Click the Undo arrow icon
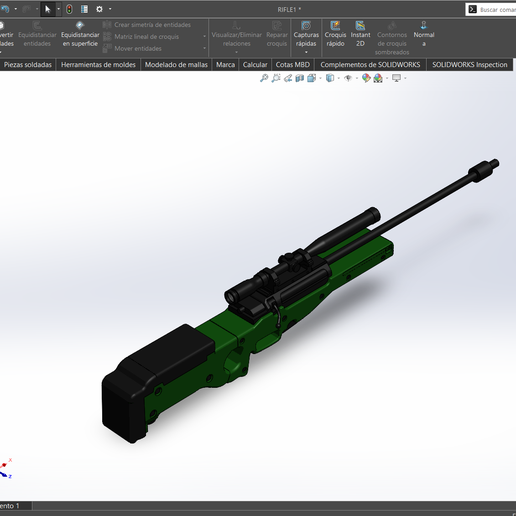 tap(5, 9)
